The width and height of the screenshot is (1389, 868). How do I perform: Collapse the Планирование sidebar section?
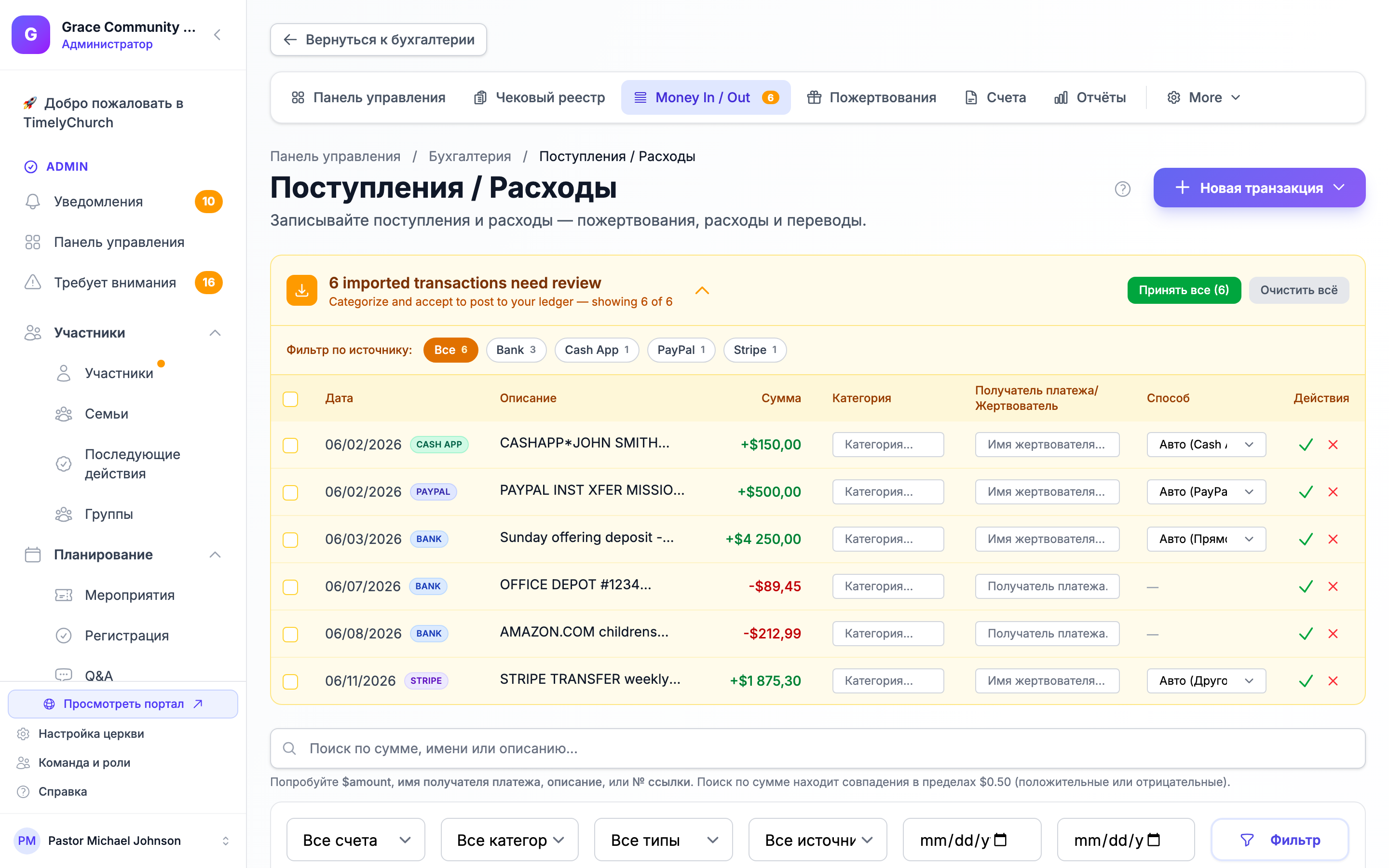(x=215, y=555)
